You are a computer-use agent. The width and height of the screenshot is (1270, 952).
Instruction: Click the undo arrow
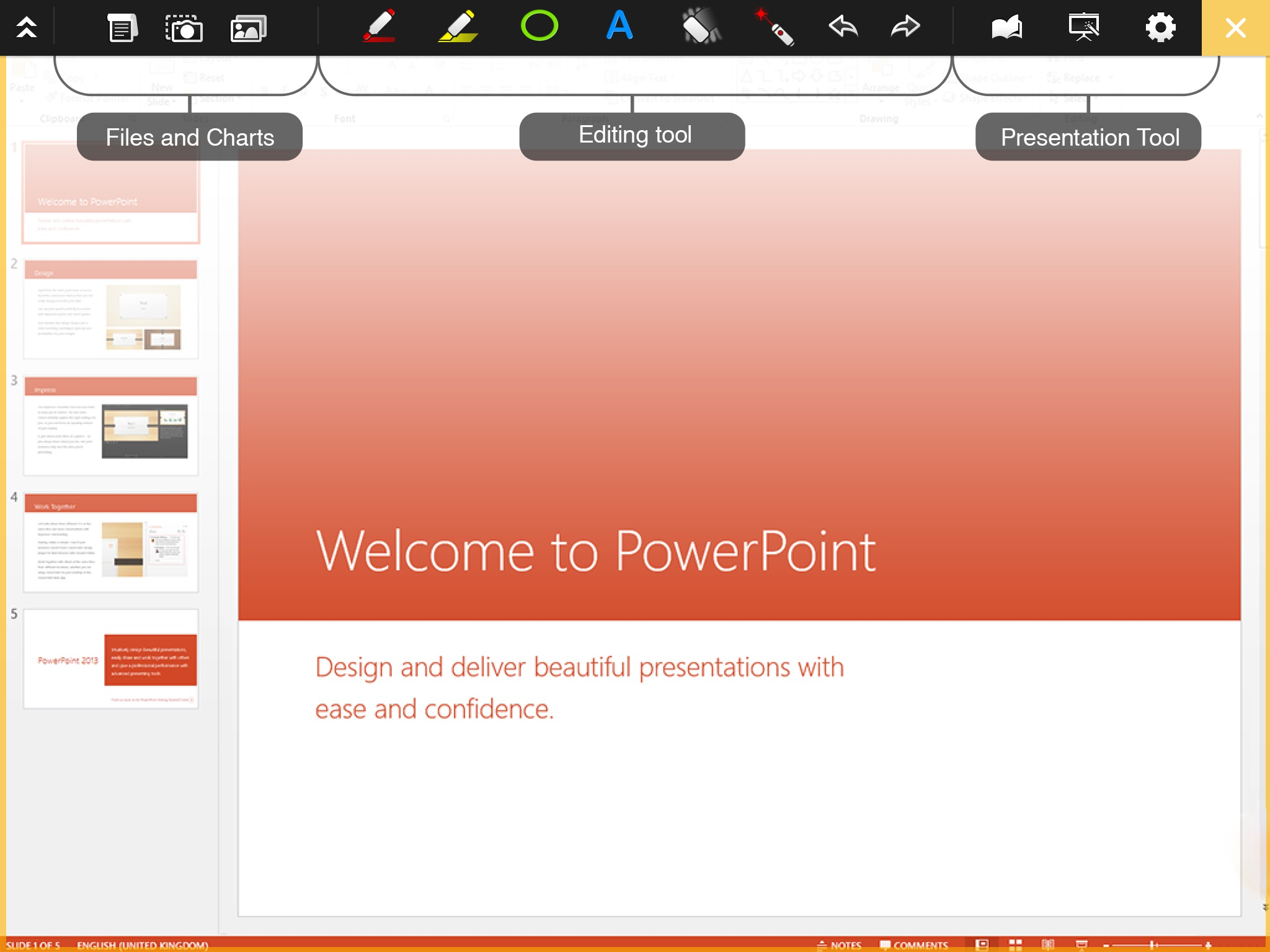[x=843, y=27]
